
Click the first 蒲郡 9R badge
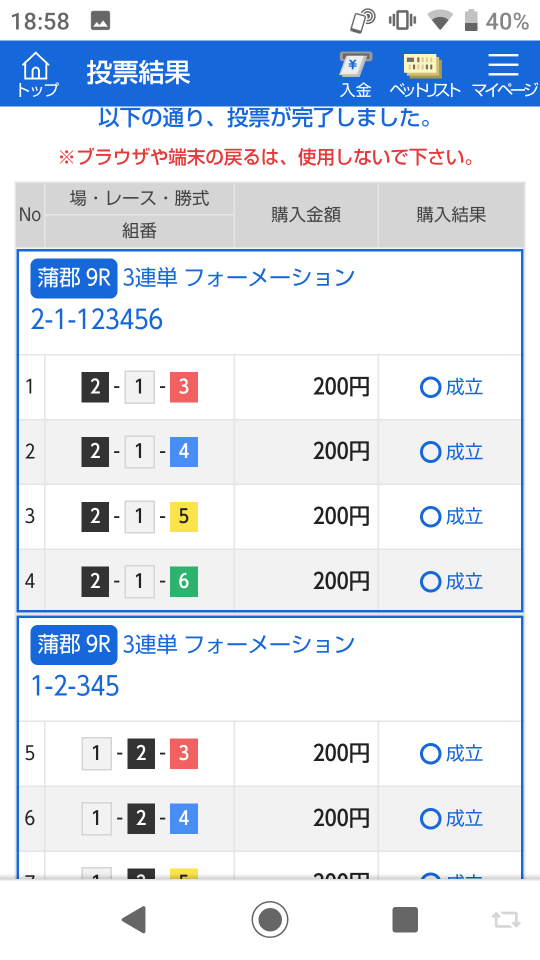tap(73, 279)
